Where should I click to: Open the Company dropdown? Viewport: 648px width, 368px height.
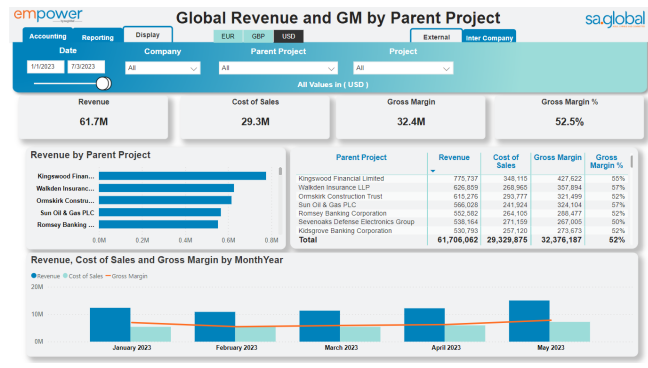click(x=162, y=68)
